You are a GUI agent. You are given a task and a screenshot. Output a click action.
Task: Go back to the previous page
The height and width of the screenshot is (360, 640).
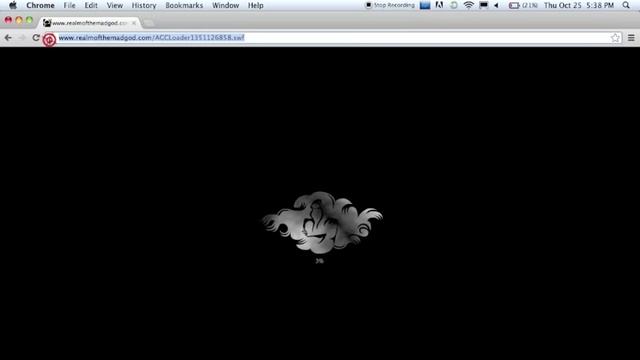click(x=8, y=38)
